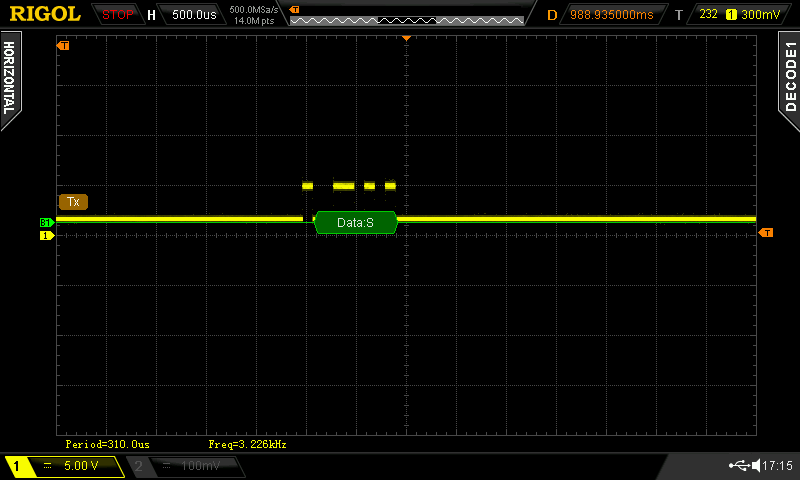Click the trigger source channel 1 badge

[x=731, y=15]
